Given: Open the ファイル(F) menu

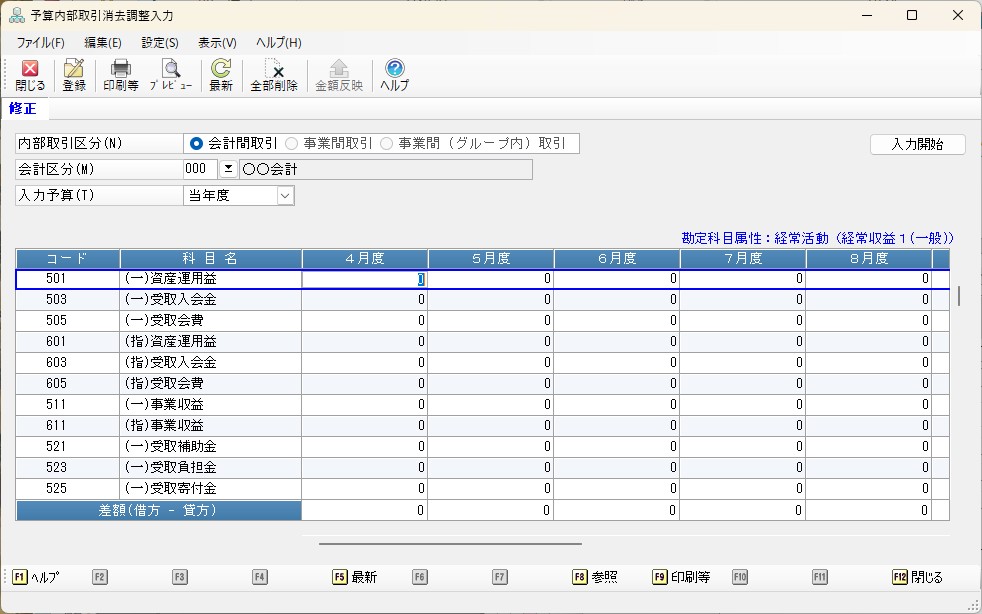Looking at the screenshot, I should tap(40, 43).
